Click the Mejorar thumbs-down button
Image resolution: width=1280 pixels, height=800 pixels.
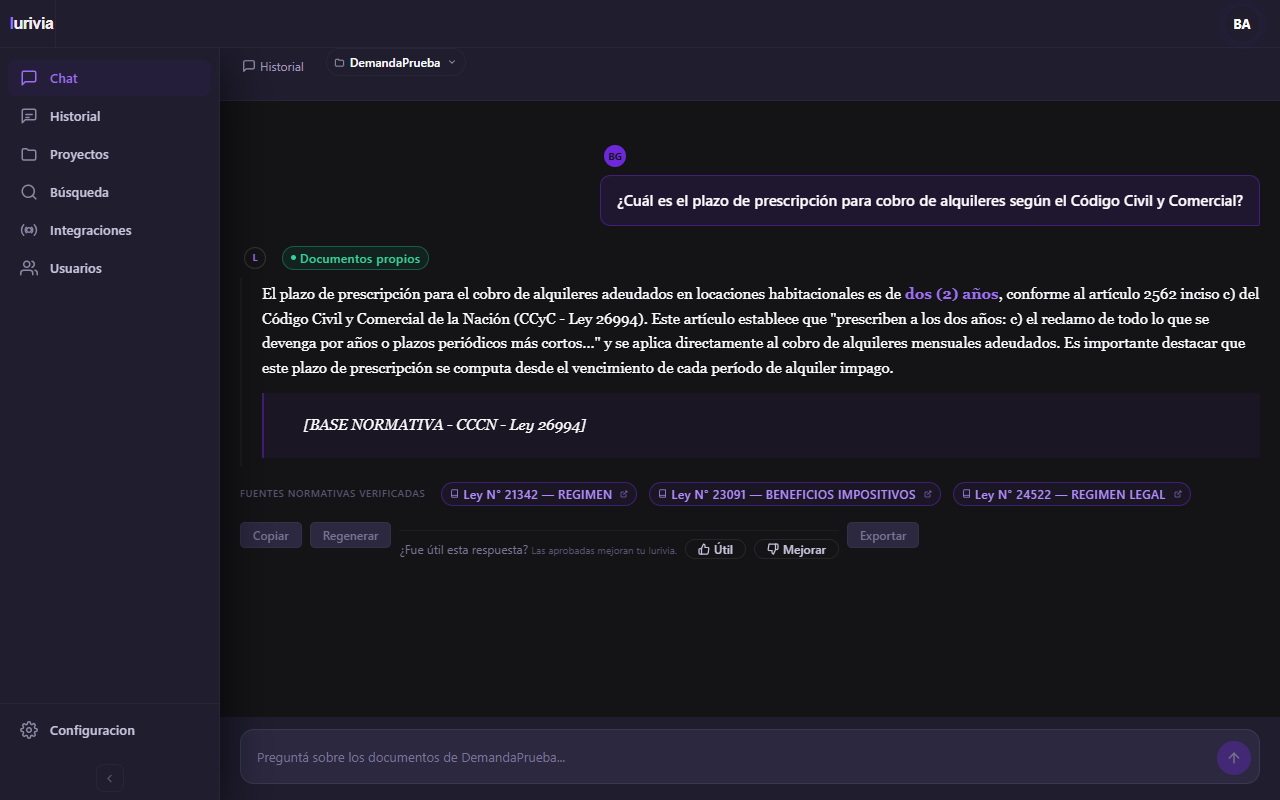(796, 549)
